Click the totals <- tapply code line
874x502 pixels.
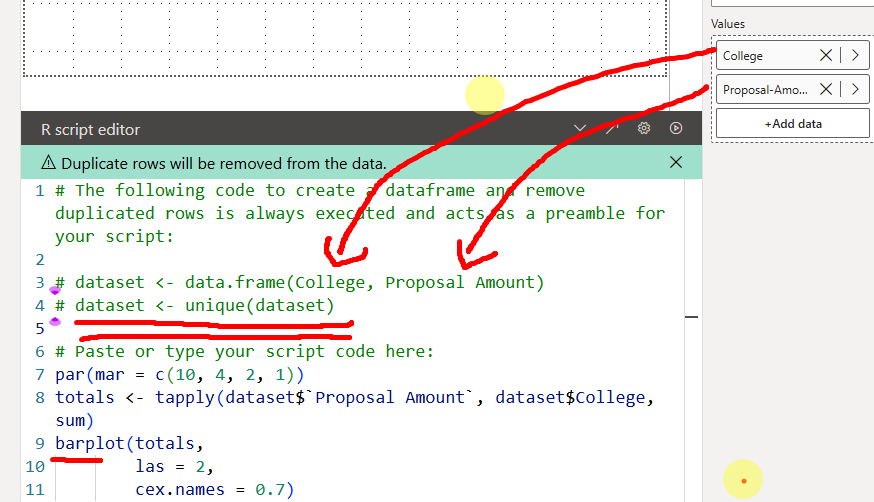pyautogui.click(x=354, y=409)
